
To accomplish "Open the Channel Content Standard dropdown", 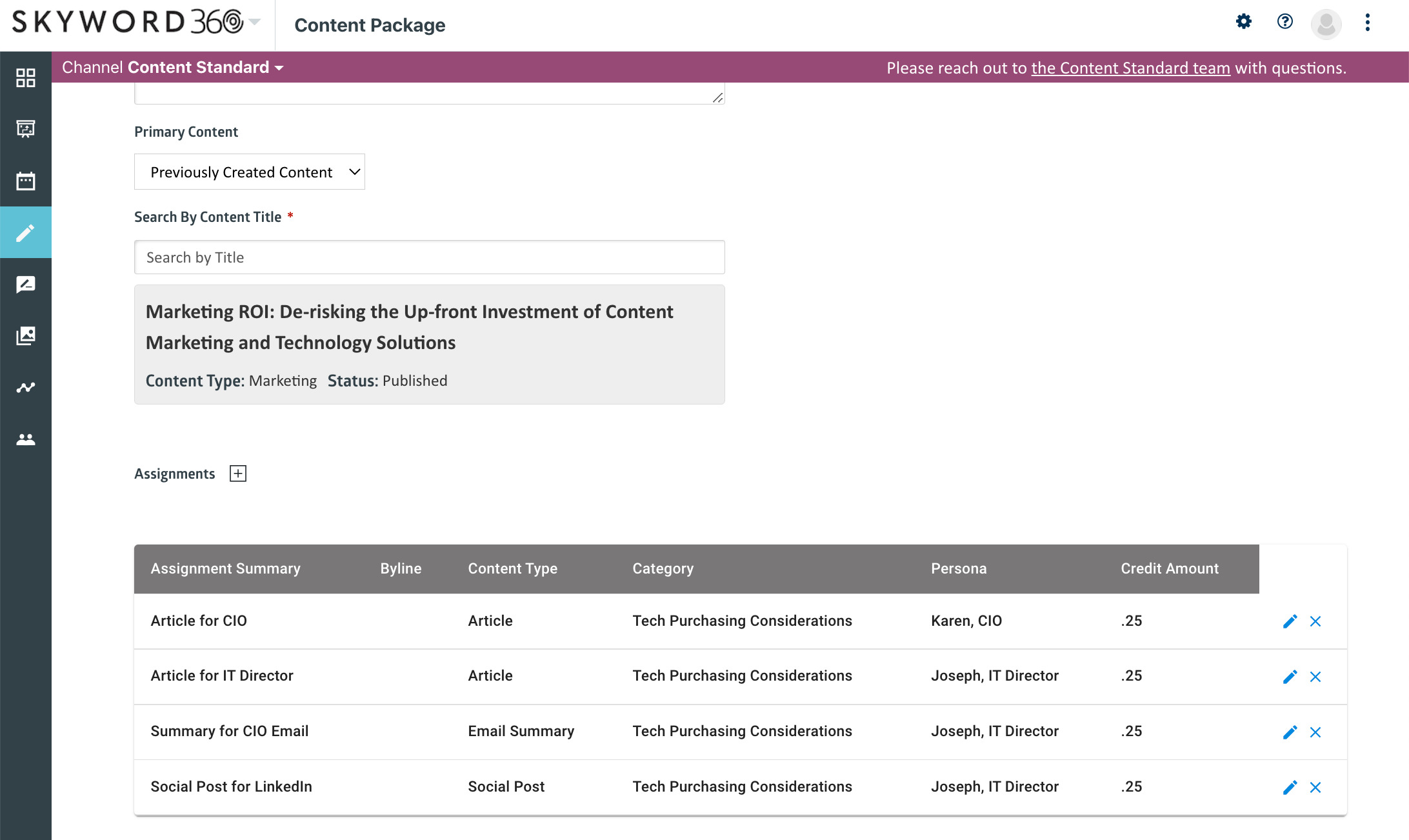I will tap(172, 67).
